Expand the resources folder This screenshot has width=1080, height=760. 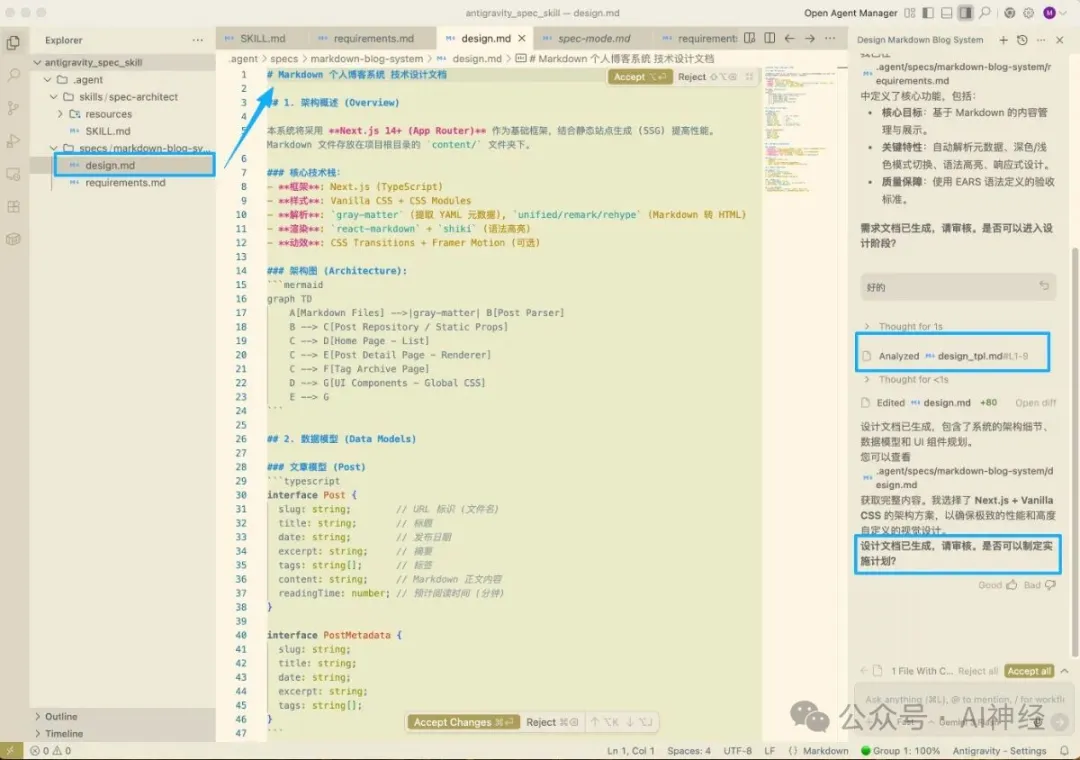(108, 114)
